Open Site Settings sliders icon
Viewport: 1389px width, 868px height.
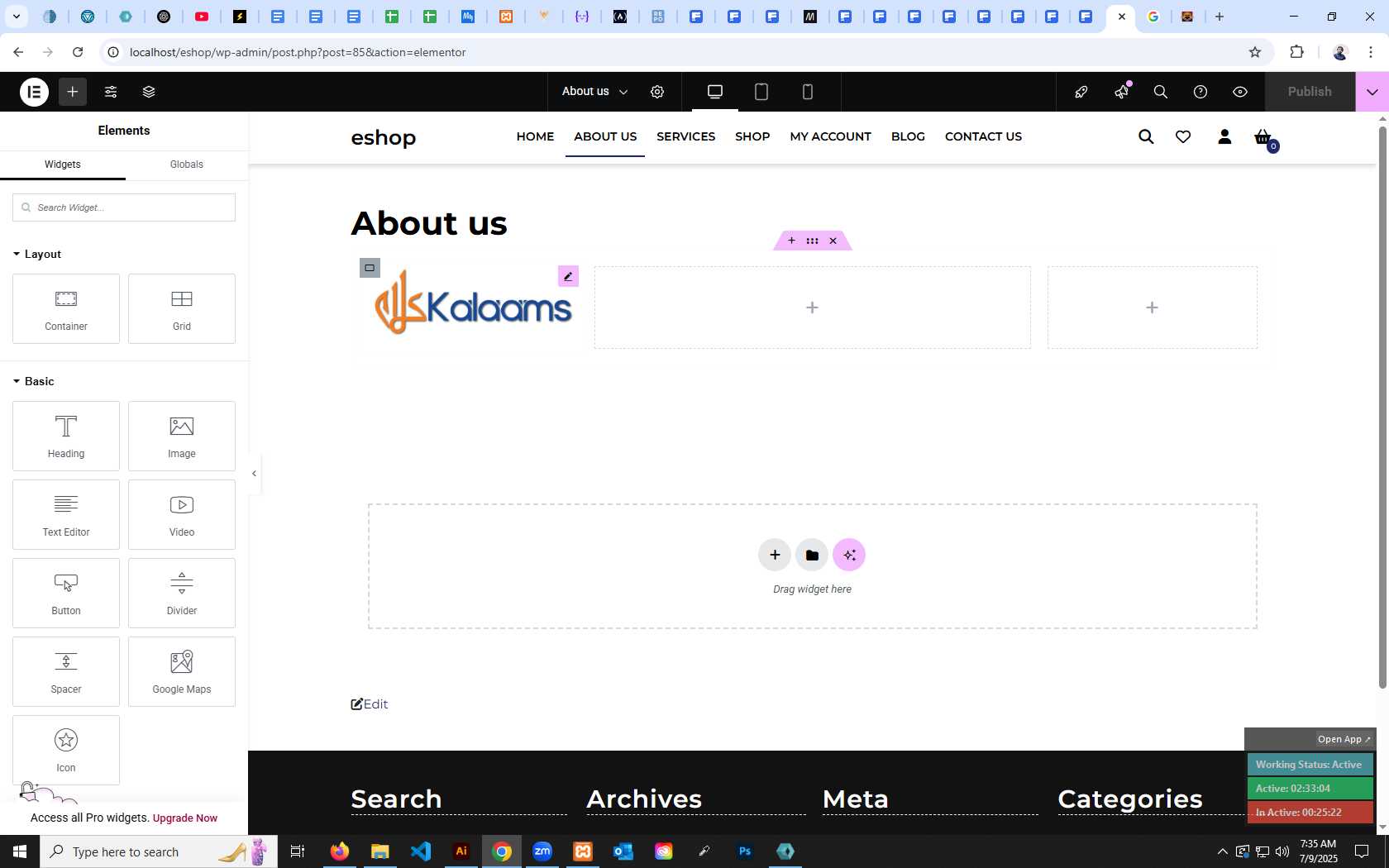tap(111, 92)
